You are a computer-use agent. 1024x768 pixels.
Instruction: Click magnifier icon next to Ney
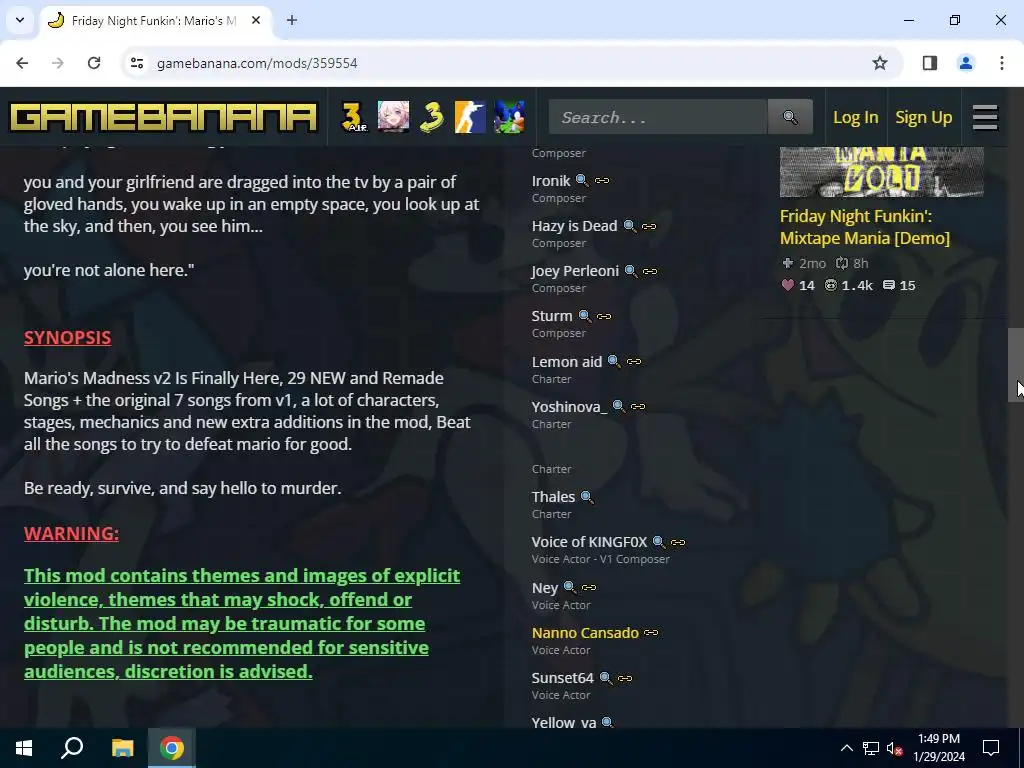[x=569, y=587]
